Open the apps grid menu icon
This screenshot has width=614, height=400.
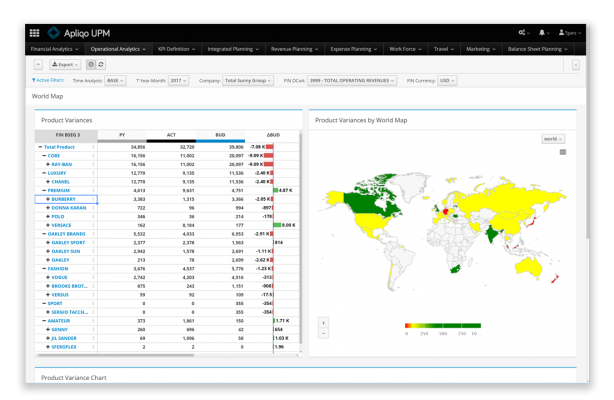34,33
